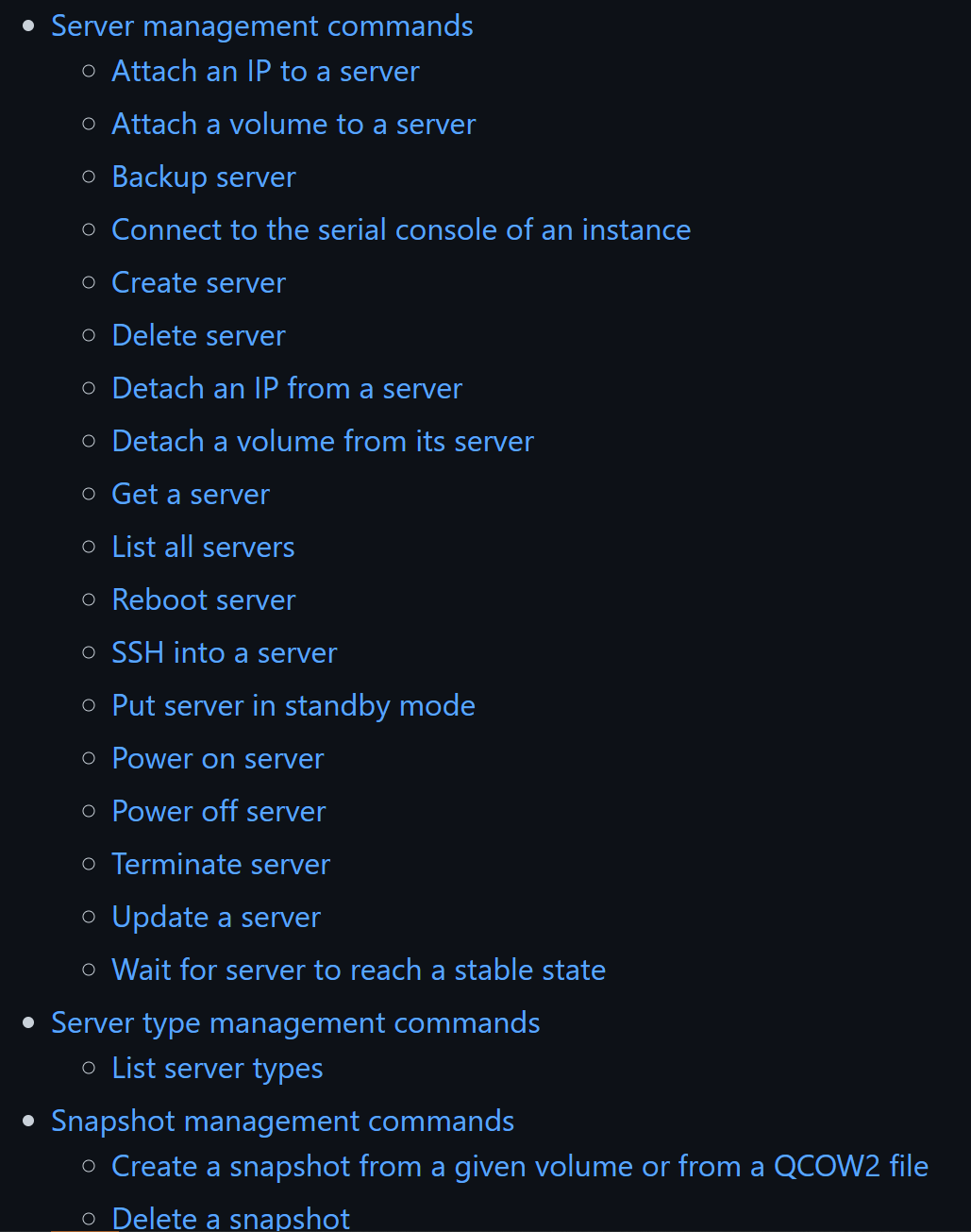The height and width of the screenshot is (1232, 971).
Task: Open Attach a volume to a server
Action: (293, 125)
